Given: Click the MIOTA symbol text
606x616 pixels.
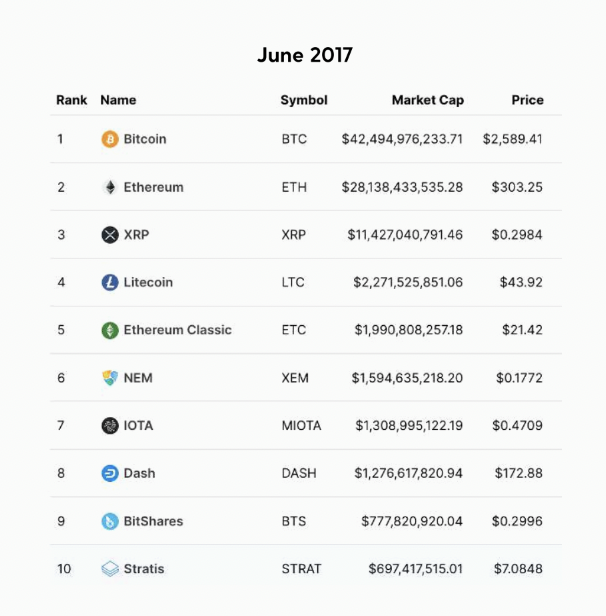Looking at the screenshot, I should tap(301, 425).
